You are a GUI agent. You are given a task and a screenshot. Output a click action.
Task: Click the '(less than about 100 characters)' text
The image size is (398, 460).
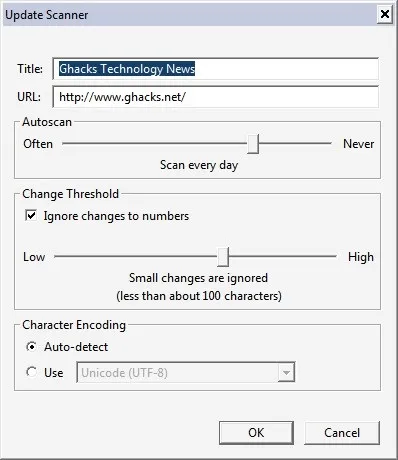pyautogui.click(x=199, y=296)
